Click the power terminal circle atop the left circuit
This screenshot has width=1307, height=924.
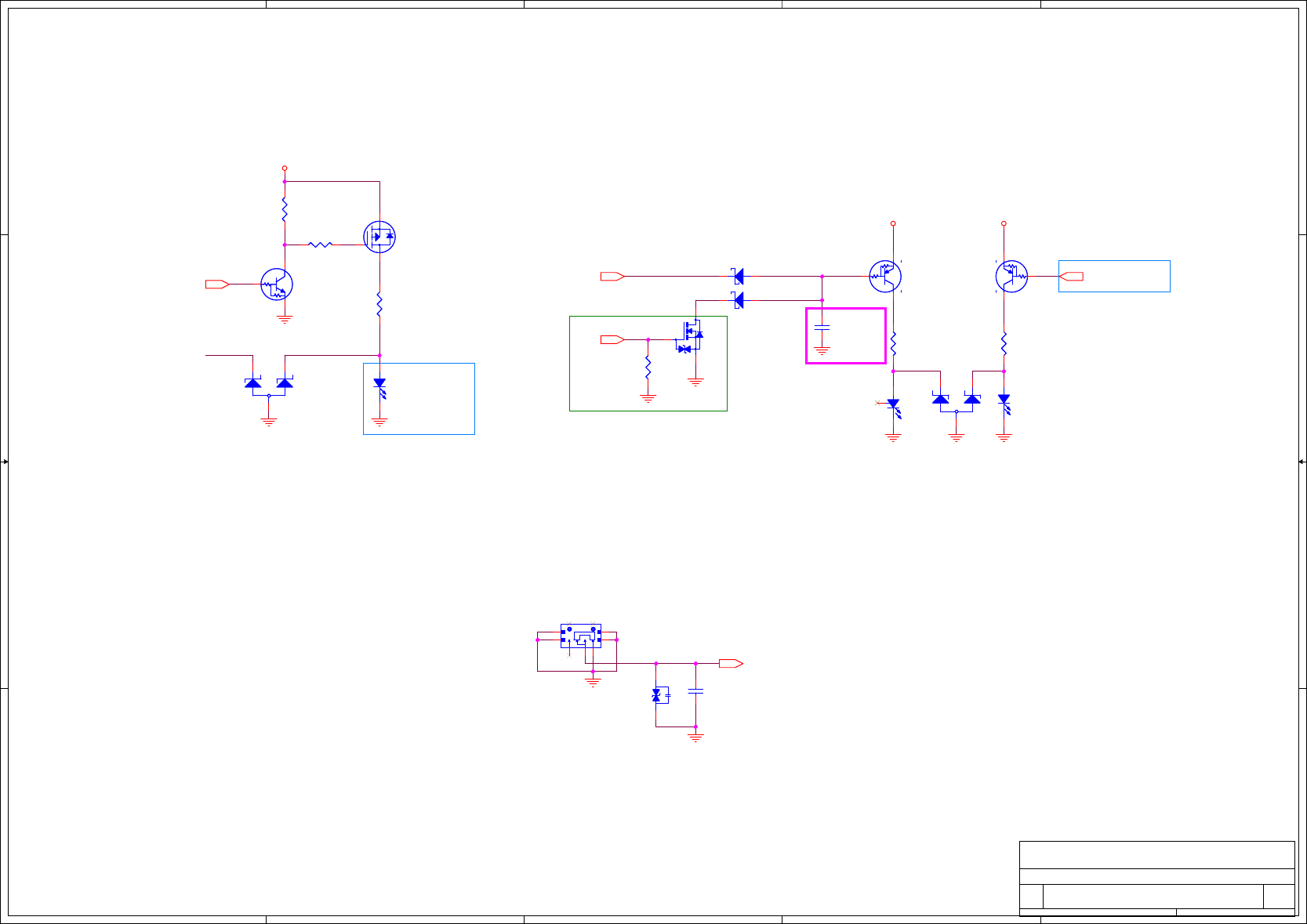[x=285, y=168]
